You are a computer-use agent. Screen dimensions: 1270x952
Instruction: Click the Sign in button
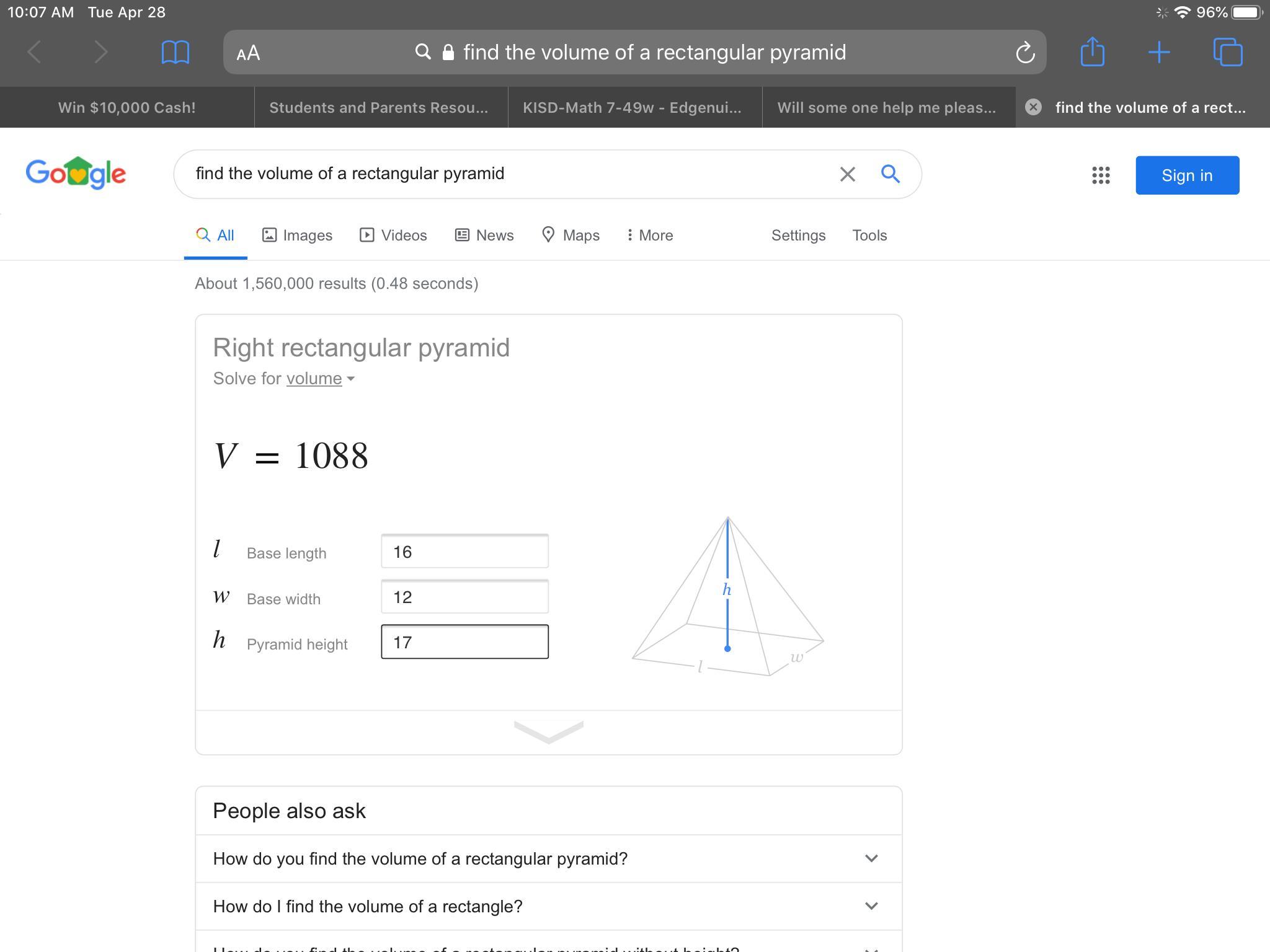point(1187,175)
